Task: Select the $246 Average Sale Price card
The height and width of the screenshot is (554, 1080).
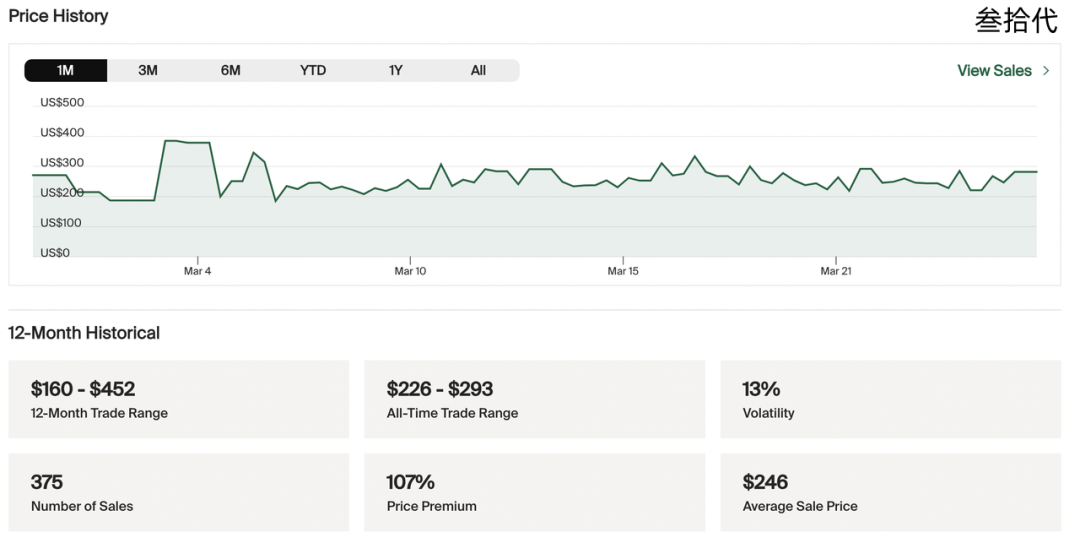Action: [x=890, y=492]
